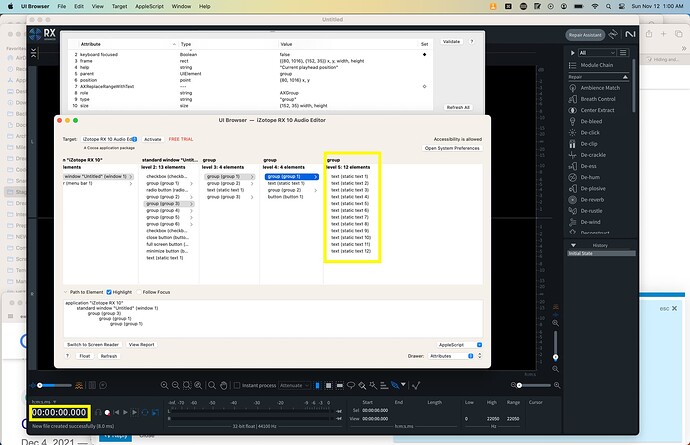Open the File menu

pyautogui.click(x=62, y=7)
